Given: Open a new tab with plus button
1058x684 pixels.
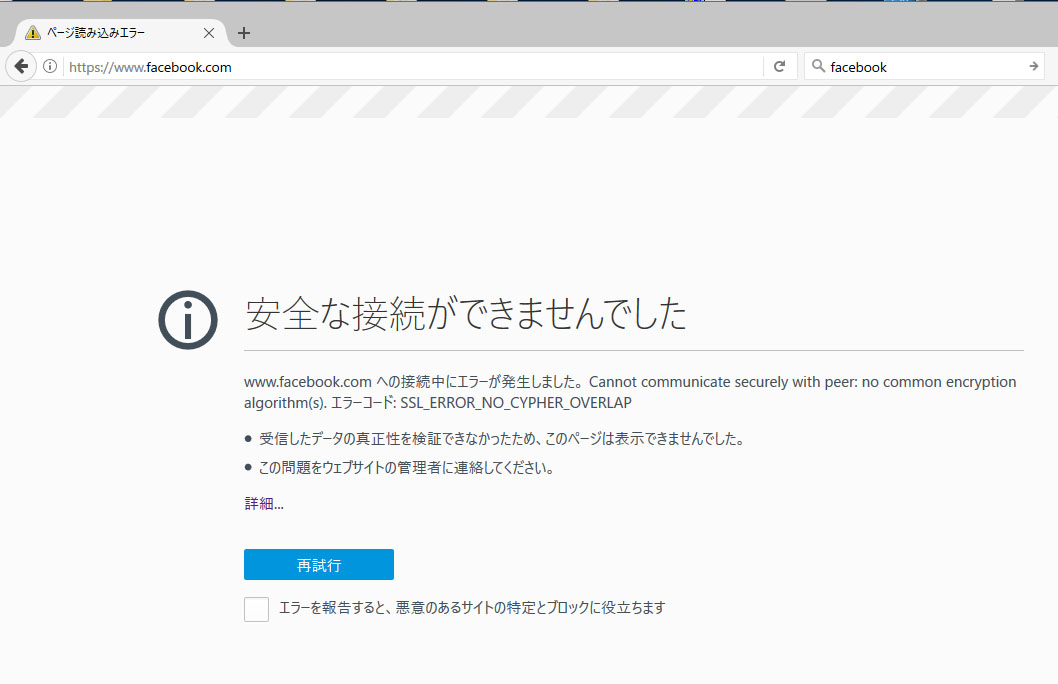Looking at the screenshot, I should [x=244, y=32].
